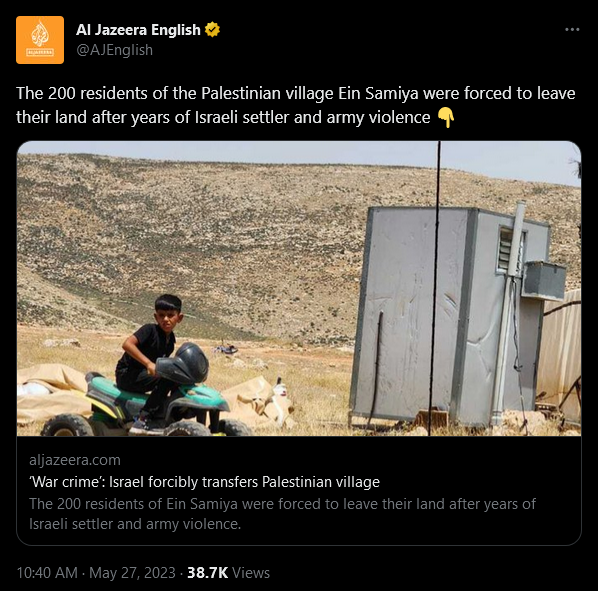
Task: Click the gray card description text
Action: [282, 514]
